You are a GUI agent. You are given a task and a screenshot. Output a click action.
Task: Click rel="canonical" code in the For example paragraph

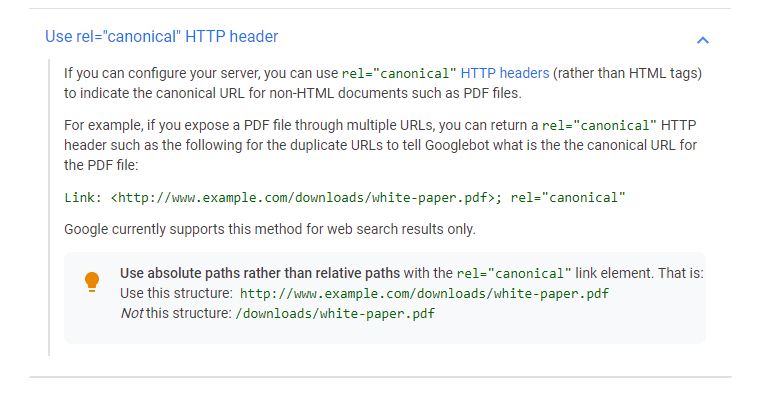pos(599,125)
